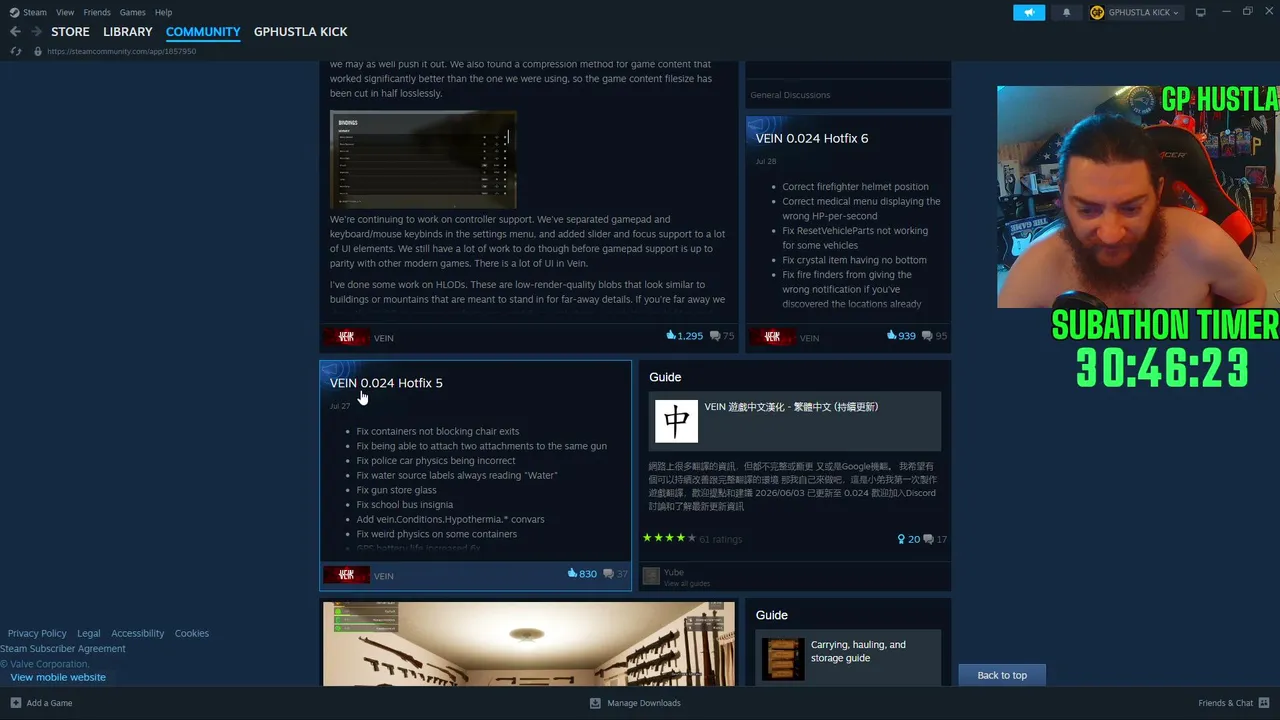Screen dimensions: 1280x720
Task: Open the 17 comments bubble on the guide
Action: 928,539
